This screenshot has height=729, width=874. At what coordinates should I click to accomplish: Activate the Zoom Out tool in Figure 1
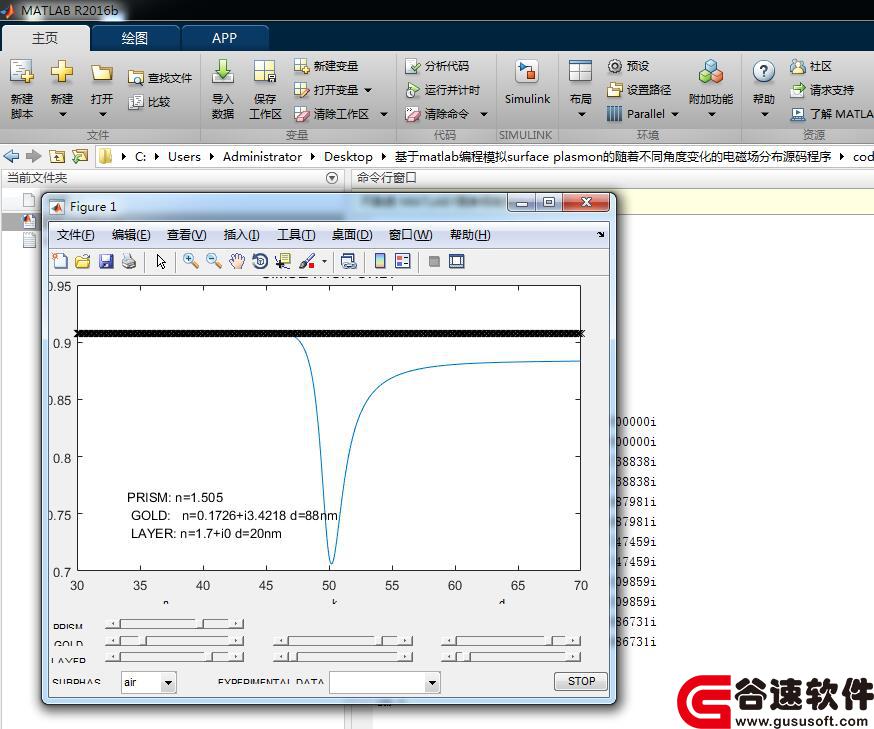(214, 261)
